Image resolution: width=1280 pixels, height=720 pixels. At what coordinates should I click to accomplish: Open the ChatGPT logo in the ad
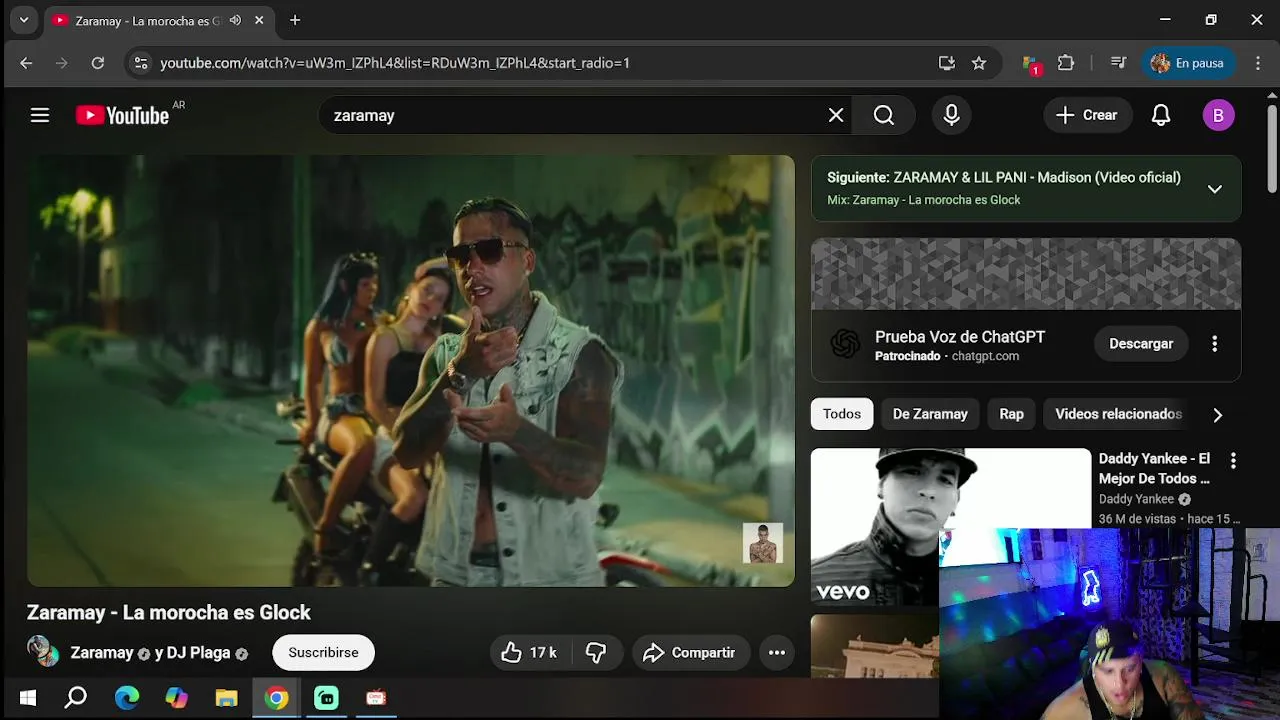pyautogui.click(x=845, y=344)
